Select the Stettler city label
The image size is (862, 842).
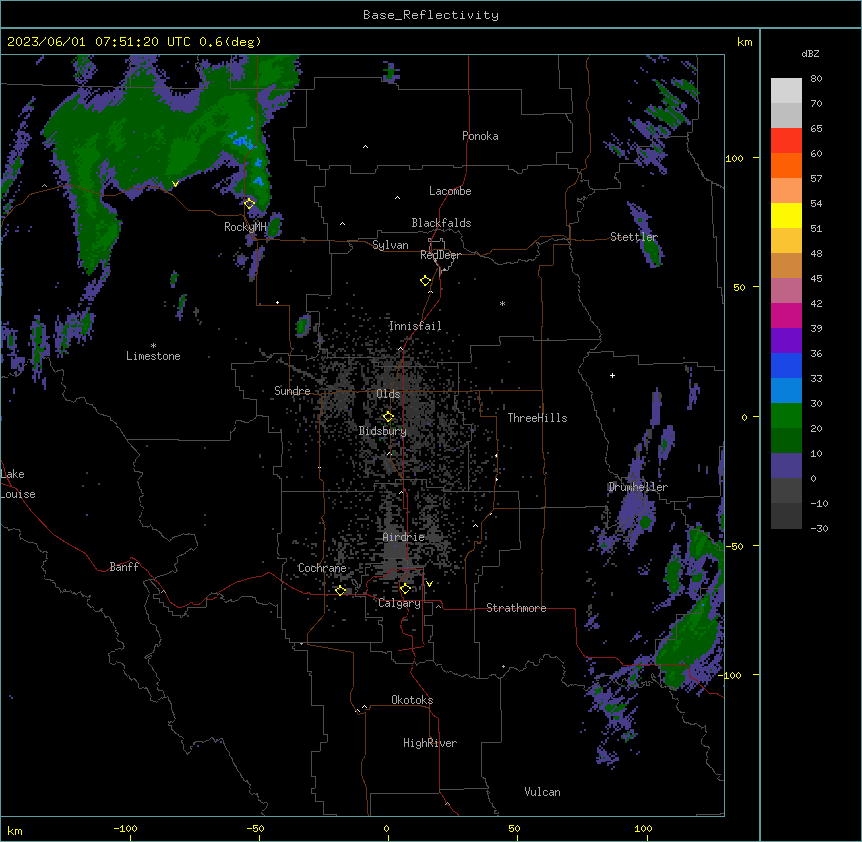click(x=634, y=237)
